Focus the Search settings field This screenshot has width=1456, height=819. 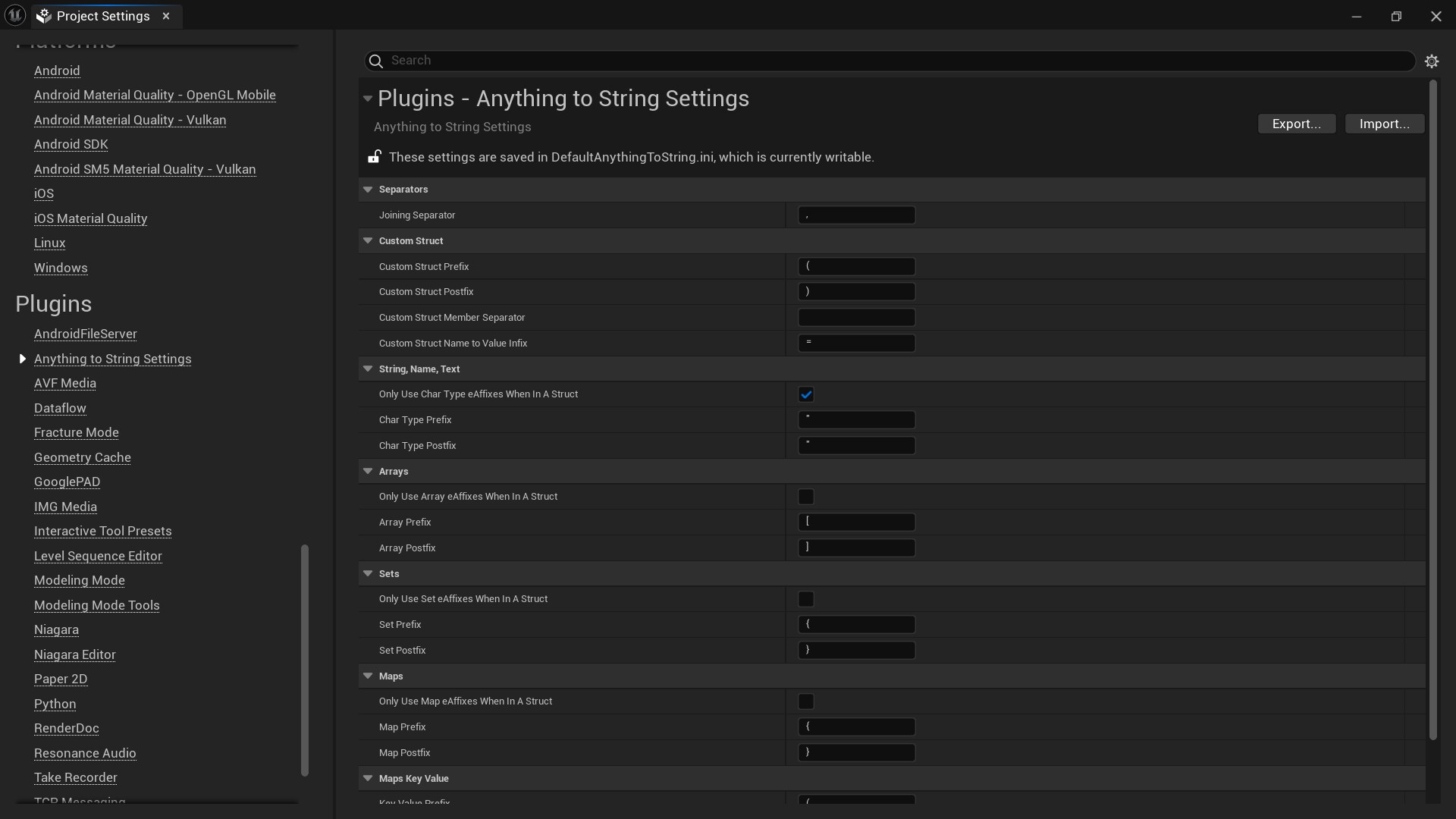[890, 61]
